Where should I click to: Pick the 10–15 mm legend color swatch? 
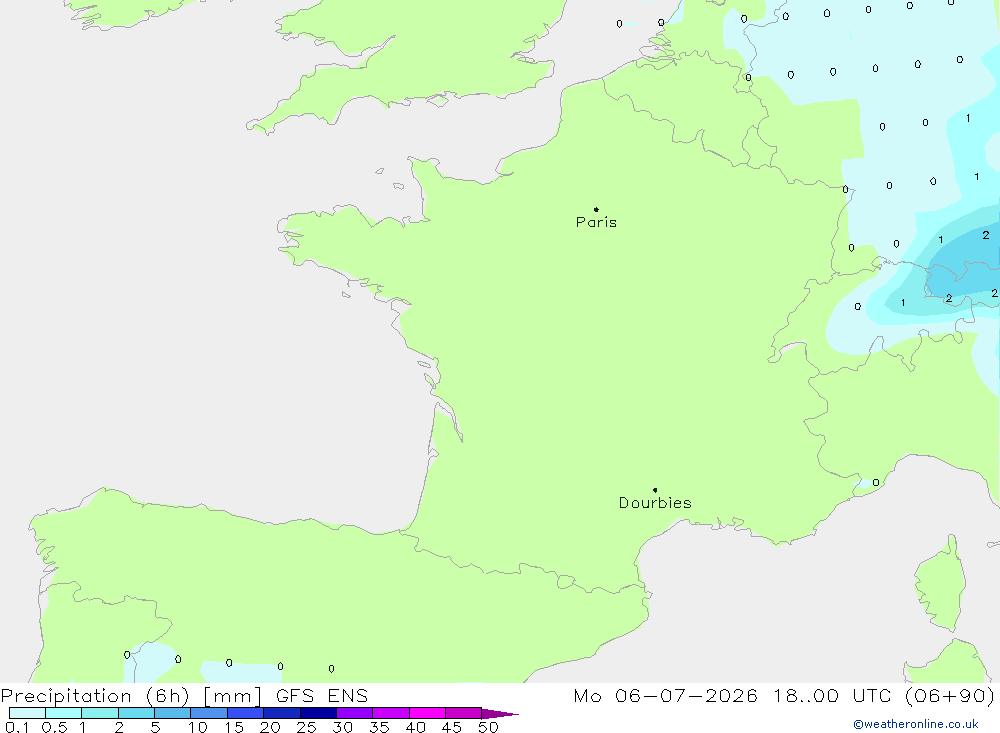tap(209, 713)
